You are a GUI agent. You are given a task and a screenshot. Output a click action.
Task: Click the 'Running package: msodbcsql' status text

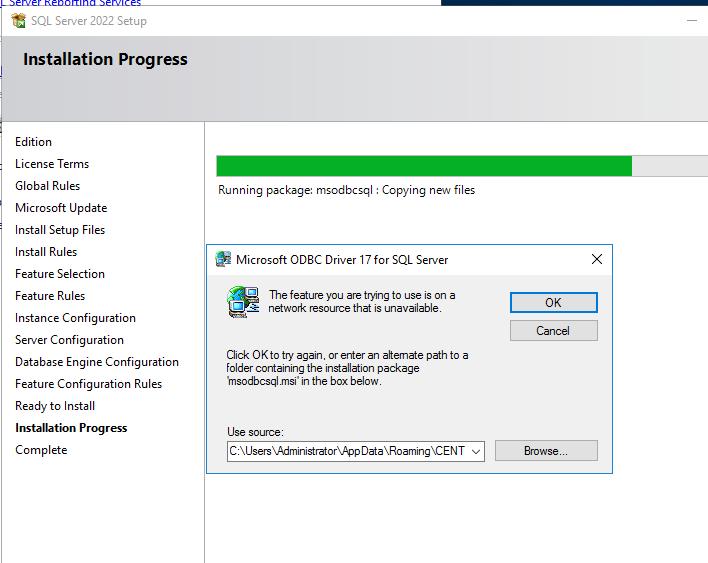[346, 190]
